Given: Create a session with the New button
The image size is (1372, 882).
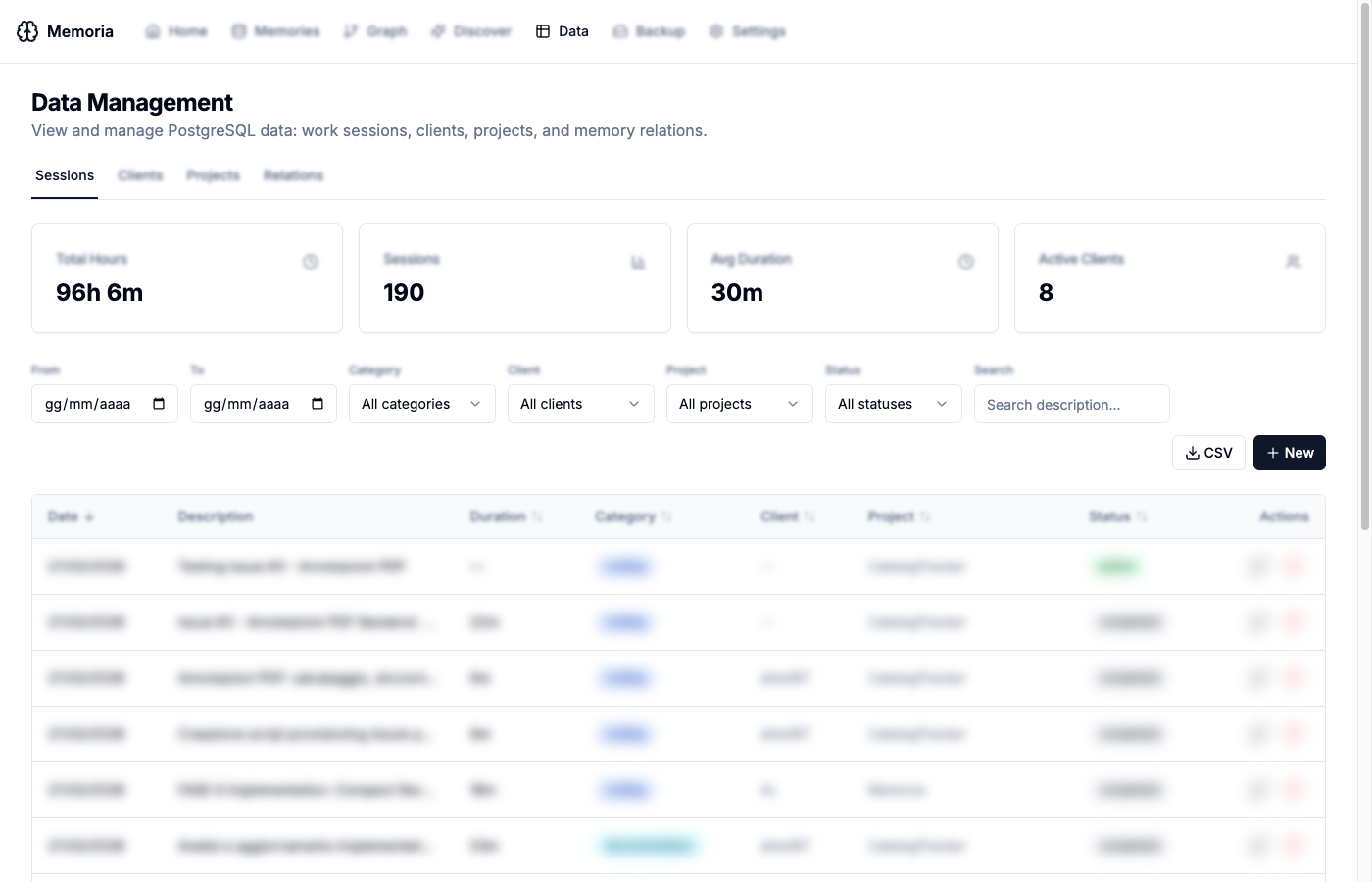Looking at the screenshot, I should [x=1289, y=453].
